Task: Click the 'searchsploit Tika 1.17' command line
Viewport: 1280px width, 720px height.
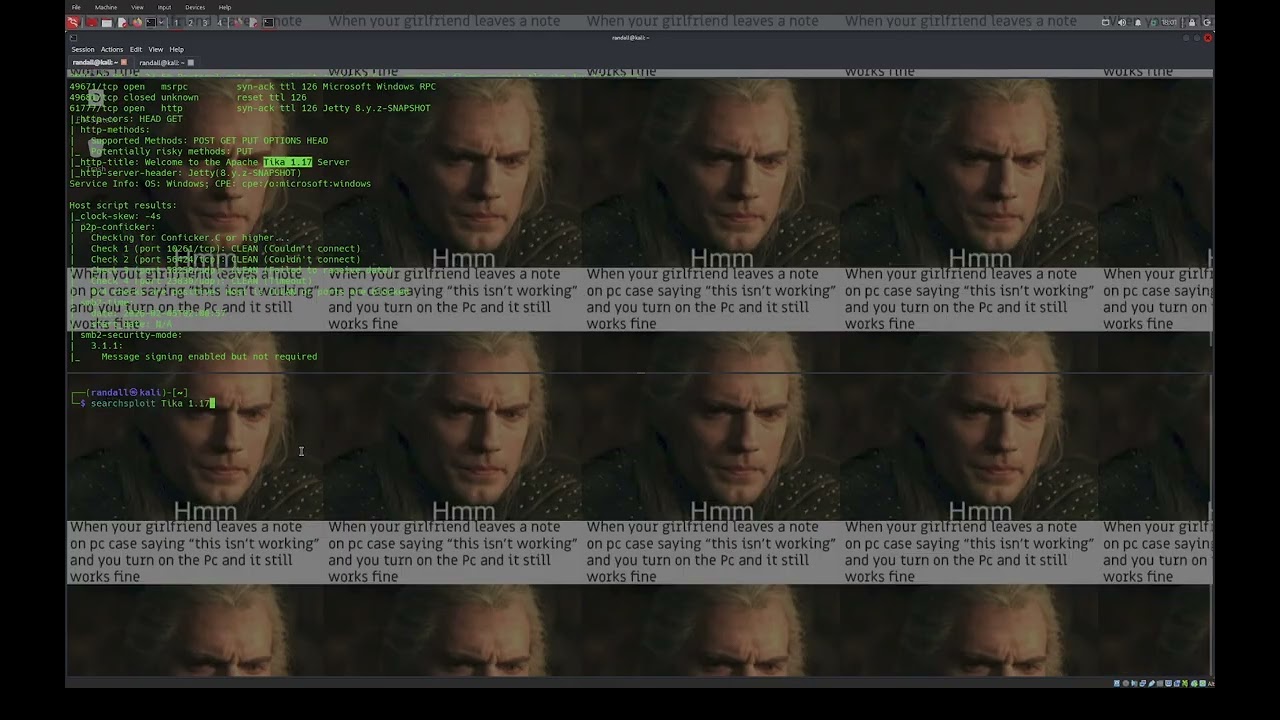Action: coord(151,403)
